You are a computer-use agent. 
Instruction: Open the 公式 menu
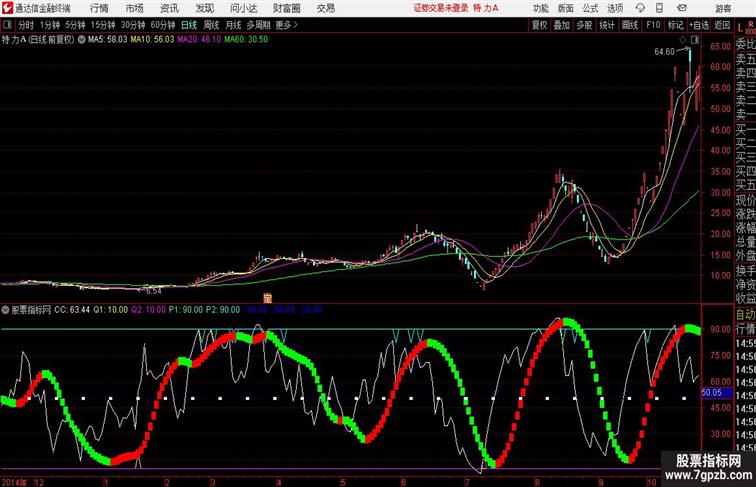pos(590,8)
